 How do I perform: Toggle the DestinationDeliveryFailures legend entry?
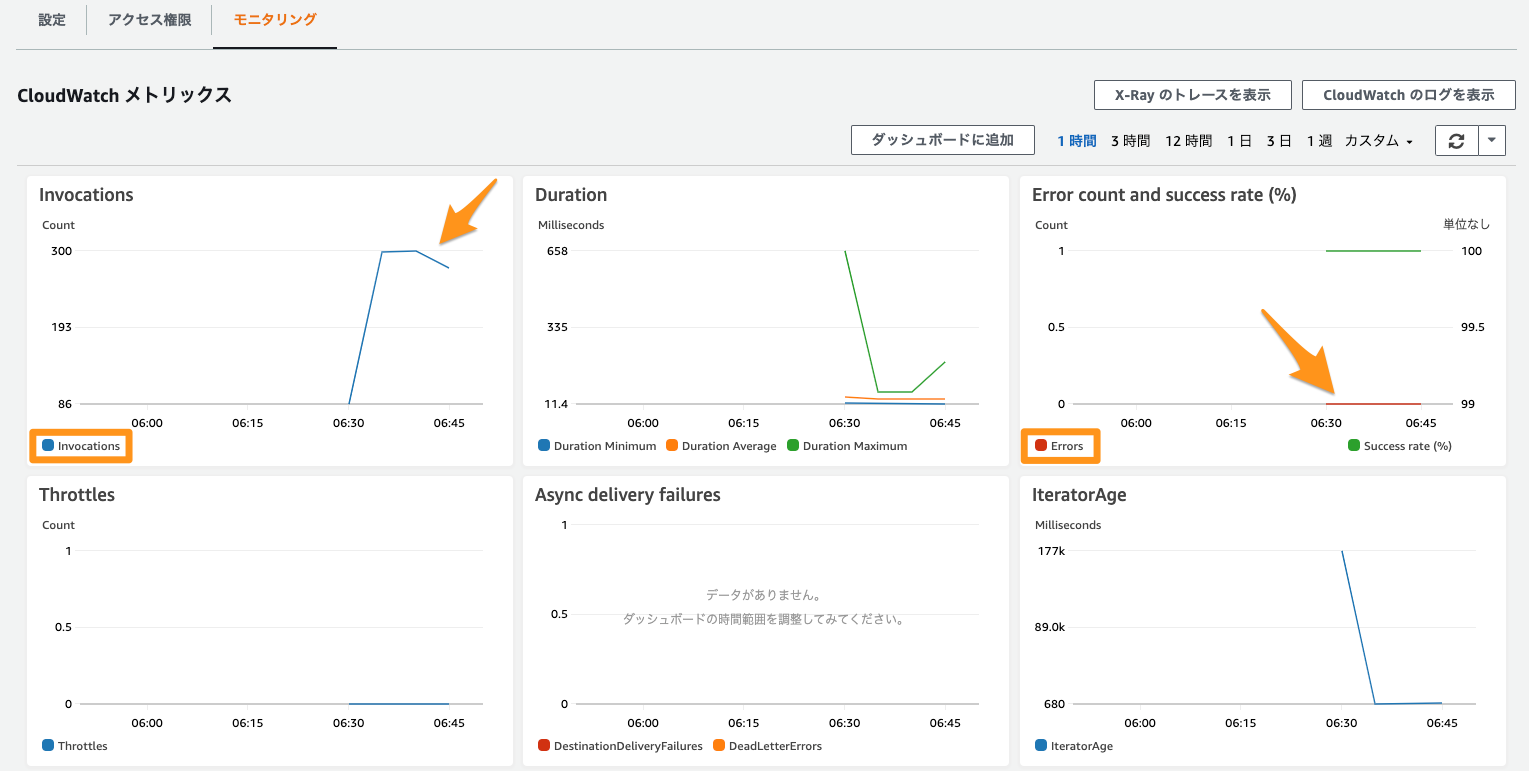tap(620, 746)
